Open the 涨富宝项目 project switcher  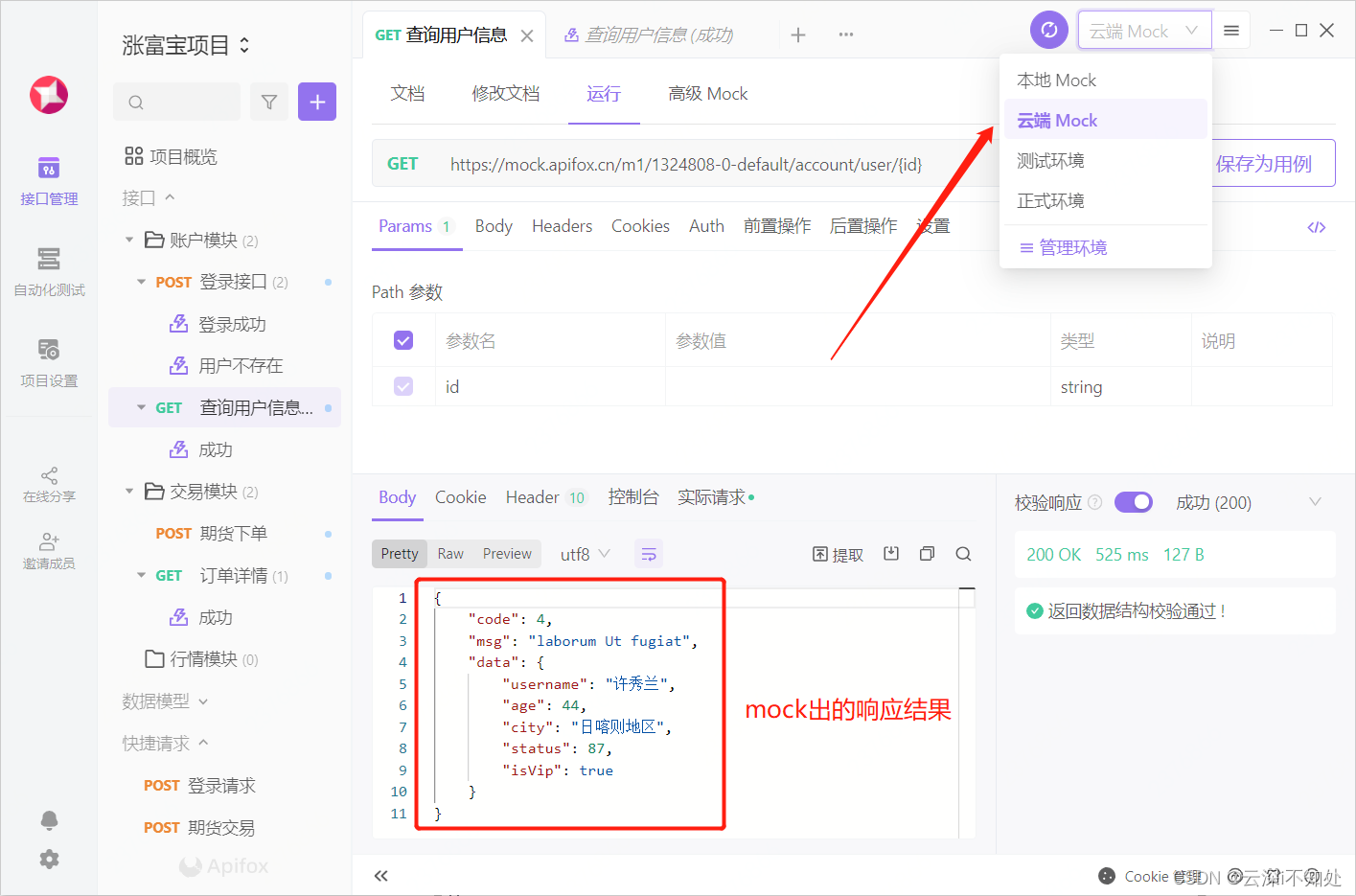[186, 45]
